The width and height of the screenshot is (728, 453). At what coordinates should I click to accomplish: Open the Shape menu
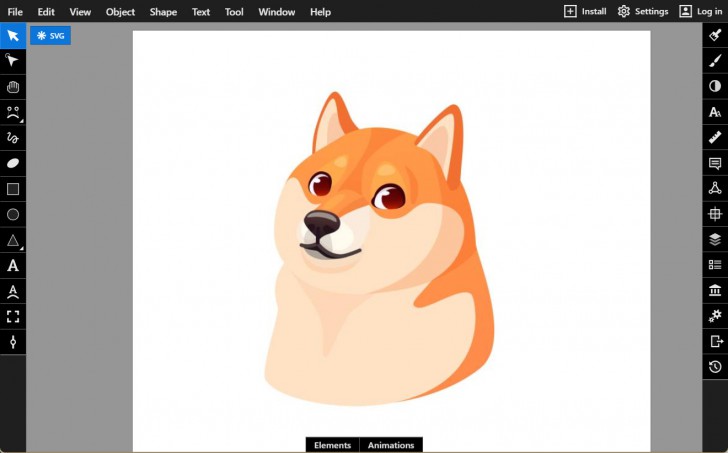pos(163,12)
